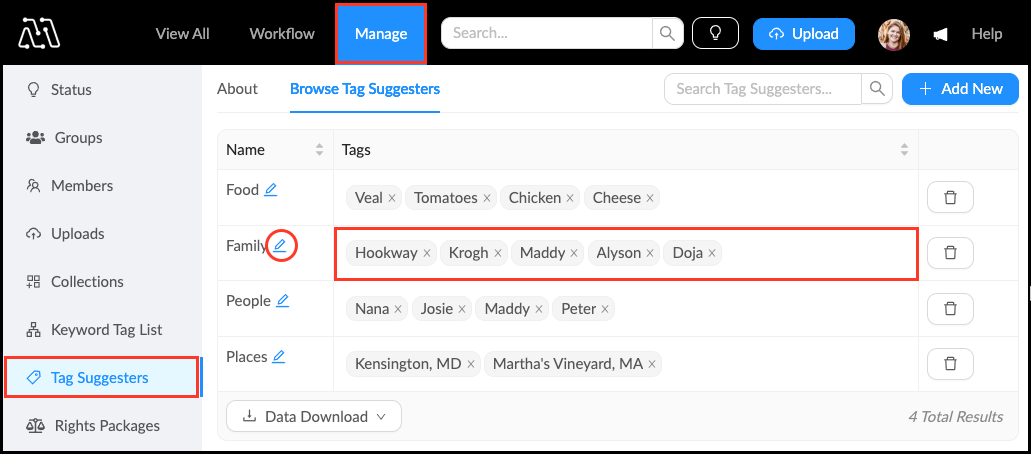Viewport: 1031px width, 454px height.
Task: Open the user profile avatar
Action: pos(894,34)
